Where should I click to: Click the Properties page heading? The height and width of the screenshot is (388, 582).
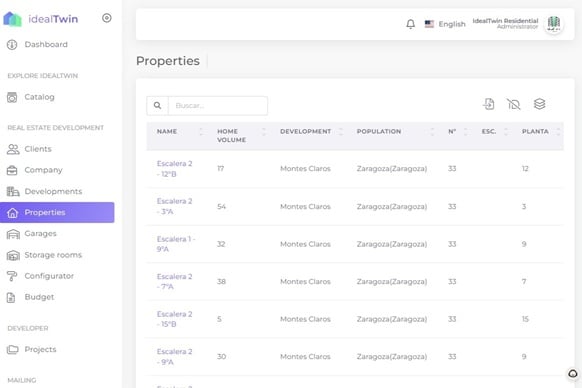tap(168, 61)
